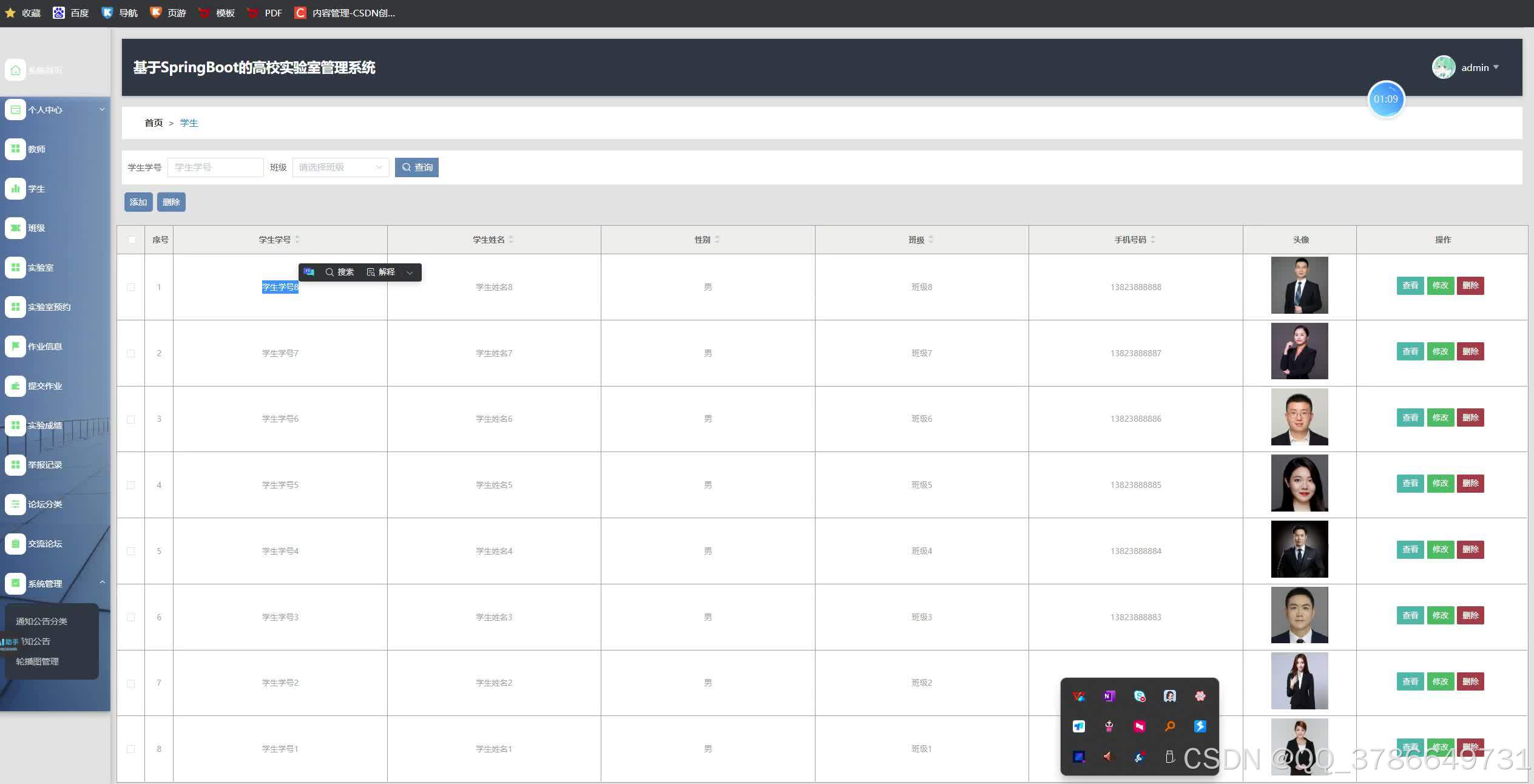
Task: Click the 学生学号 search input field
Action: click(215, 167)
